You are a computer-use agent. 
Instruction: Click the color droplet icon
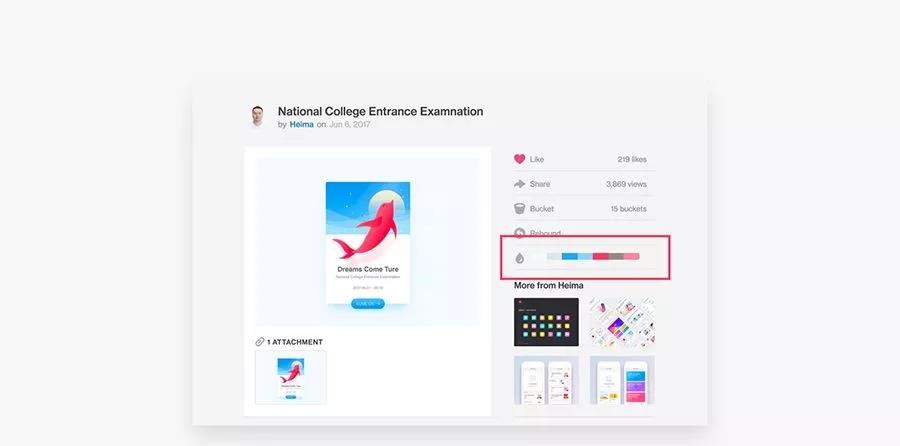tap(519, 258)
